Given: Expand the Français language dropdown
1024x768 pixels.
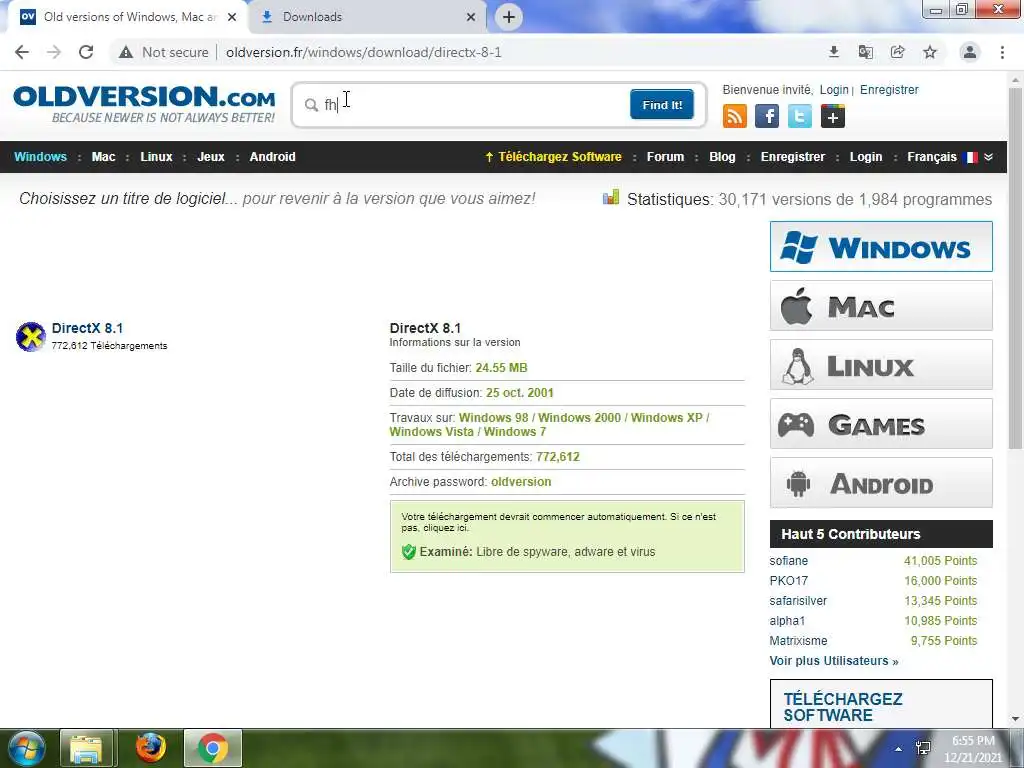Looking at the screenshot, I should pos(950,157).
